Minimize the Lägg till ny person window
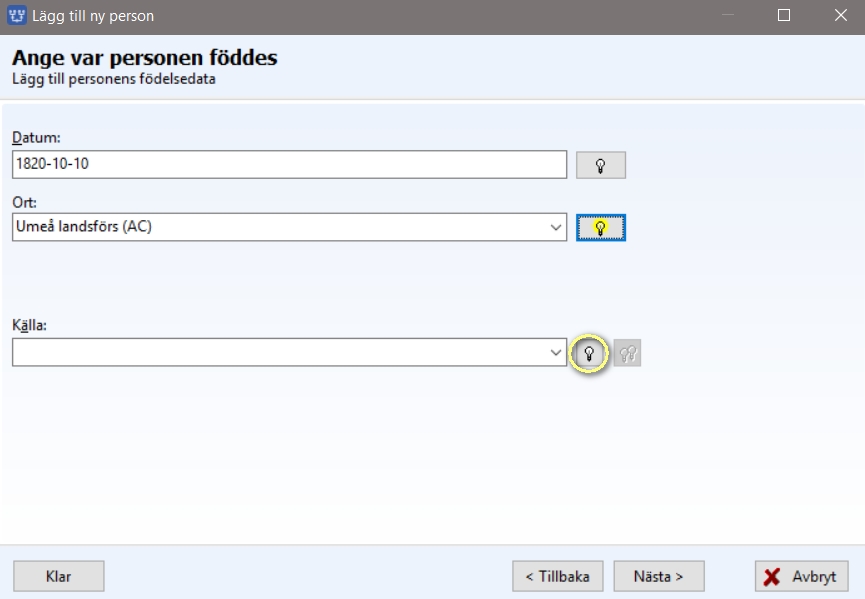 tap(728, 15)
